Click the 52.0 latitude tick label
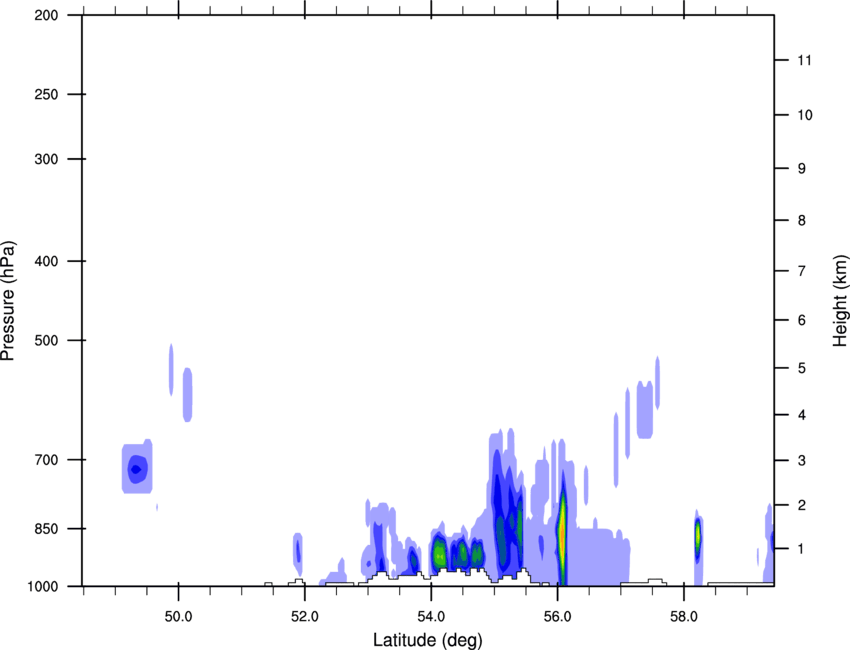The height and width of the screenshot is (650, 850). click(x=305, y=617)
